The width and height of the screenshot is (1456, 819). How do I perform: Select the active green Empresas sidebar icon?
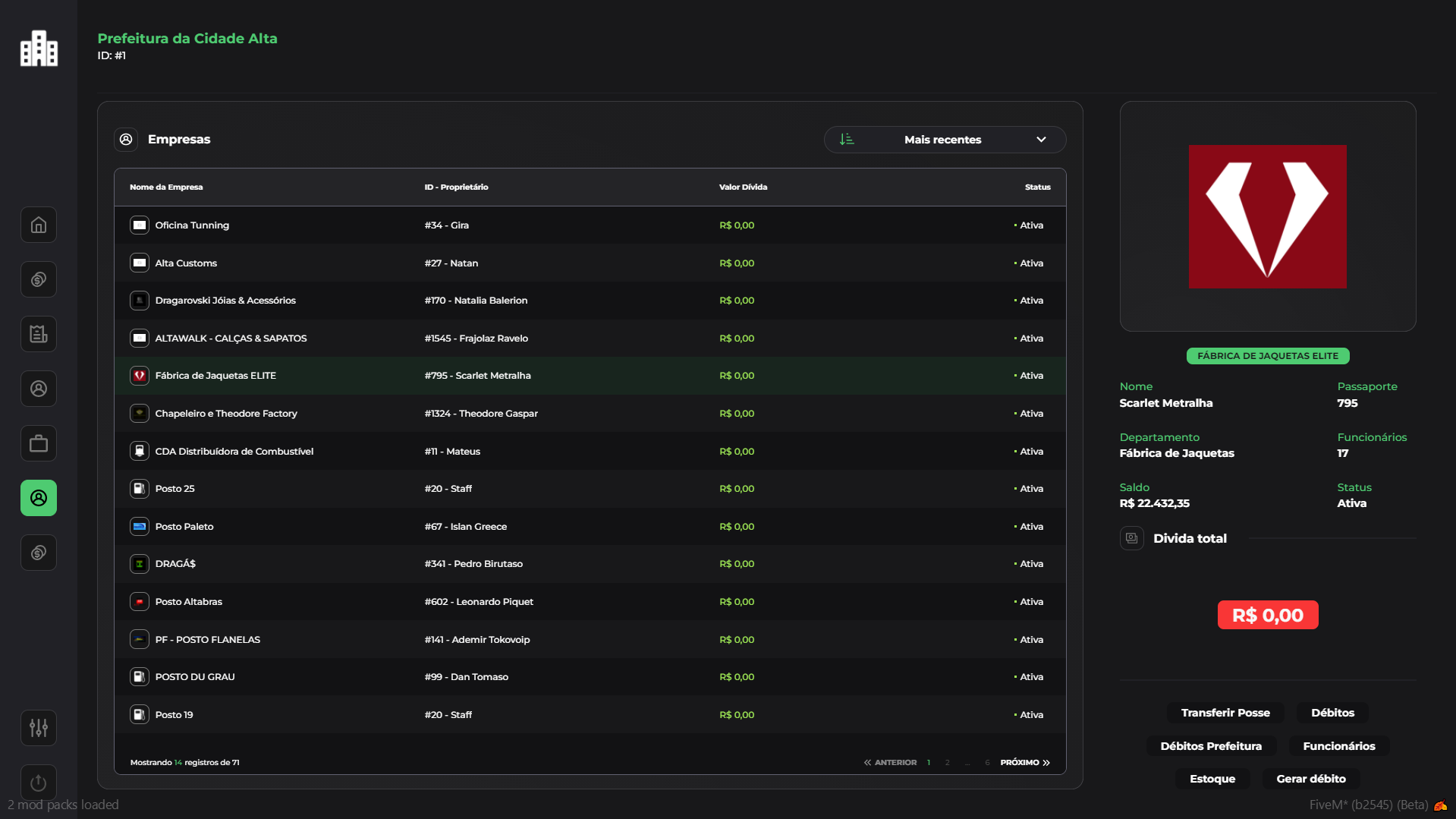pos(39,498)
